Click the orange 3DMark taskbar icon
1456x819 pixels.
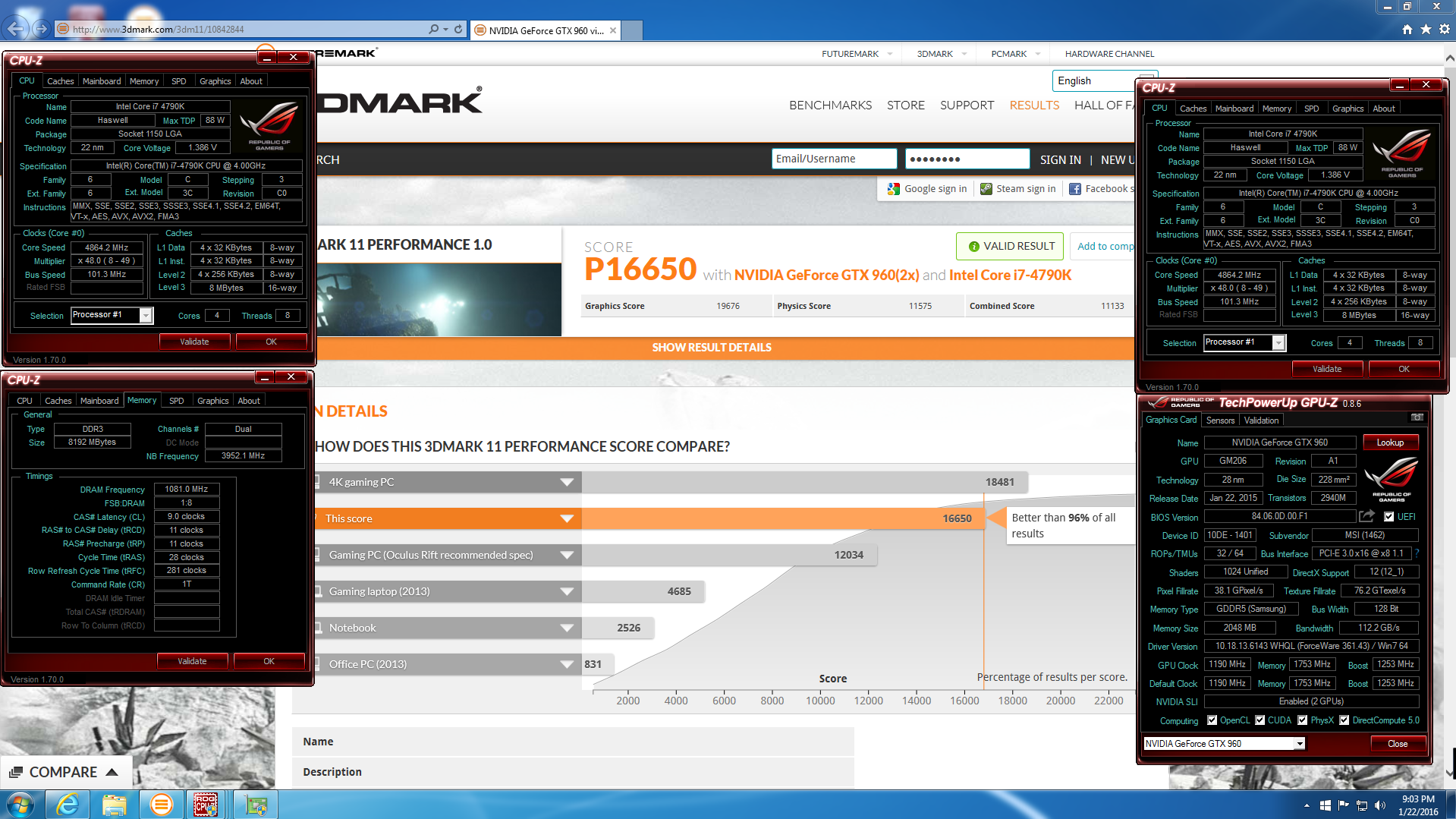[161, 805]
